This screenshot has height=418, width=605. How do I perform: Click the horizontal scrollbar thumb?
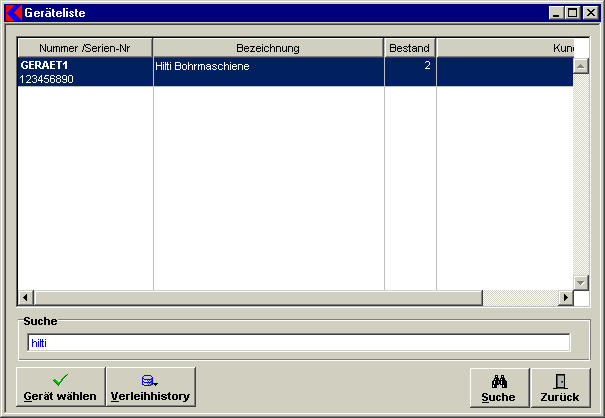tap(256, 298)
